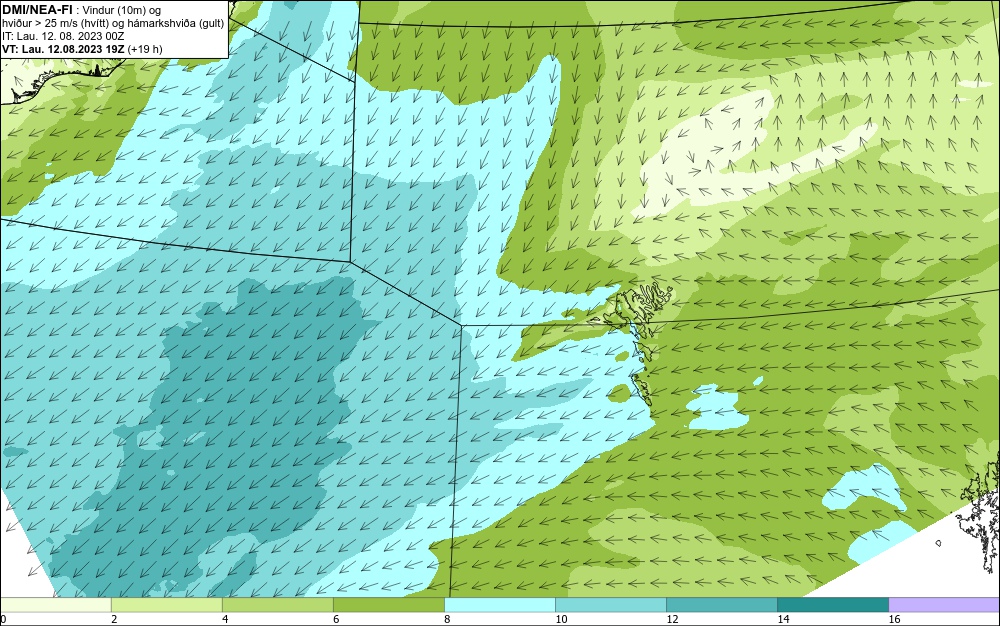This screenshot has width=1000, height=626.
Task: Click the 'VT: Lau. 12.08.2023 19Z' line
Action: (x=64, y=48)
